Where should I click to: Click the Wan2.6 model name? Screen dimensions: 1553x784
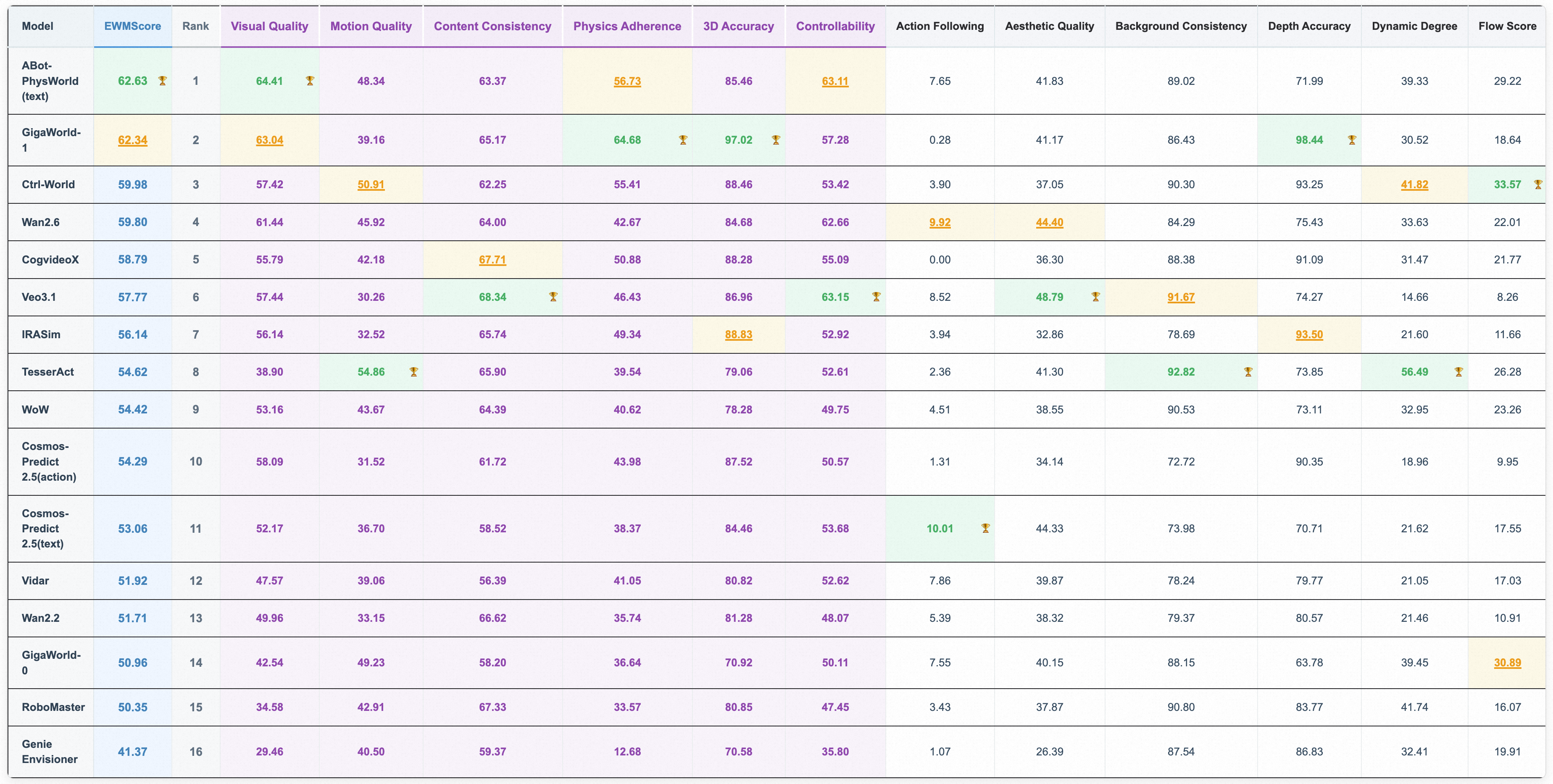(x=40, y=222)
